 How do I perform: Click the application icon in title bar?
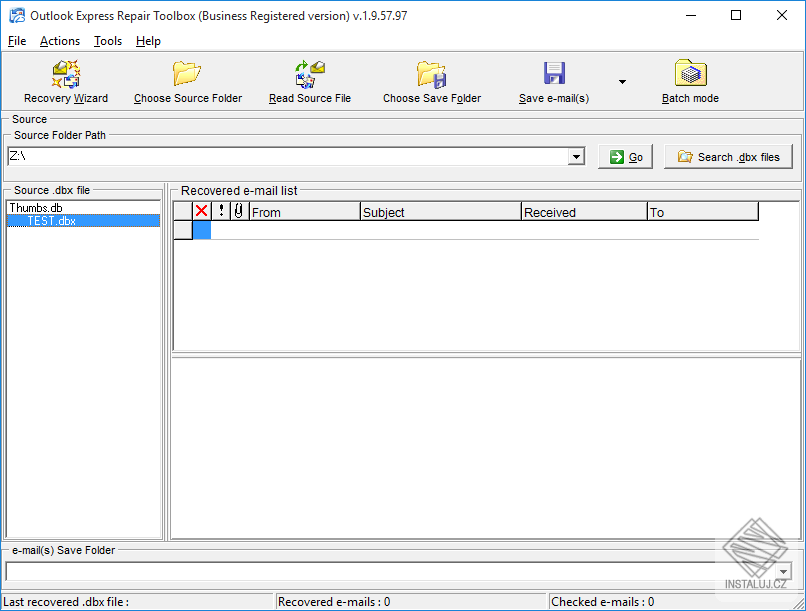click(17, 15)
